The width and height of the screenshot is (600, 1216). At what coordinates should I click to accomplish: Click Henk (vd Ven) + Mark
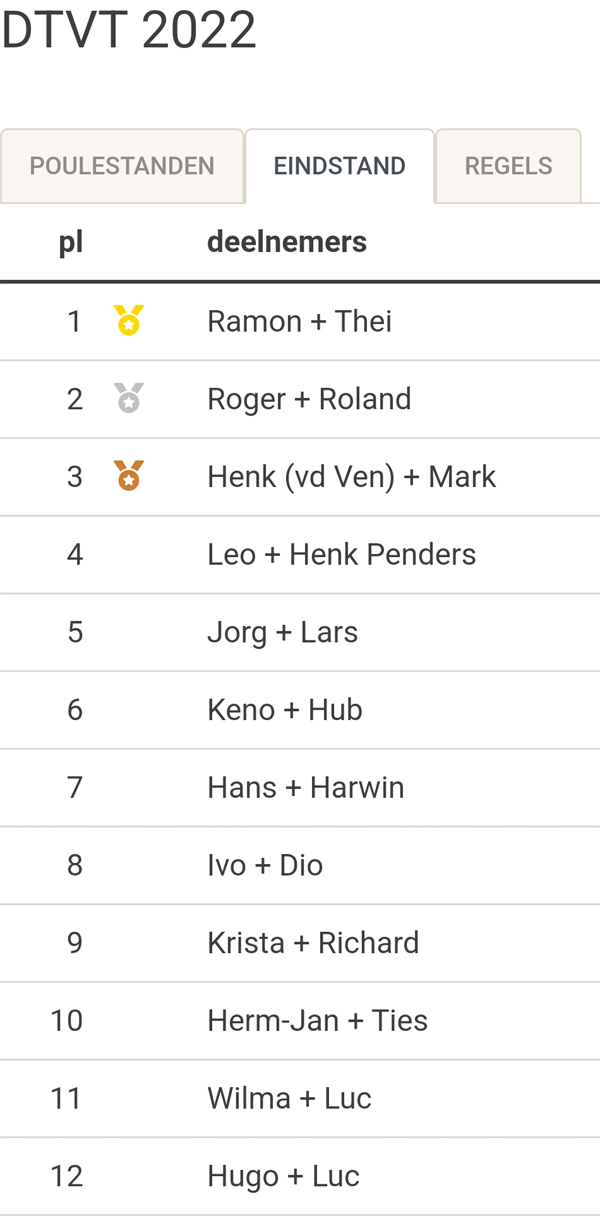pos(351,476)
